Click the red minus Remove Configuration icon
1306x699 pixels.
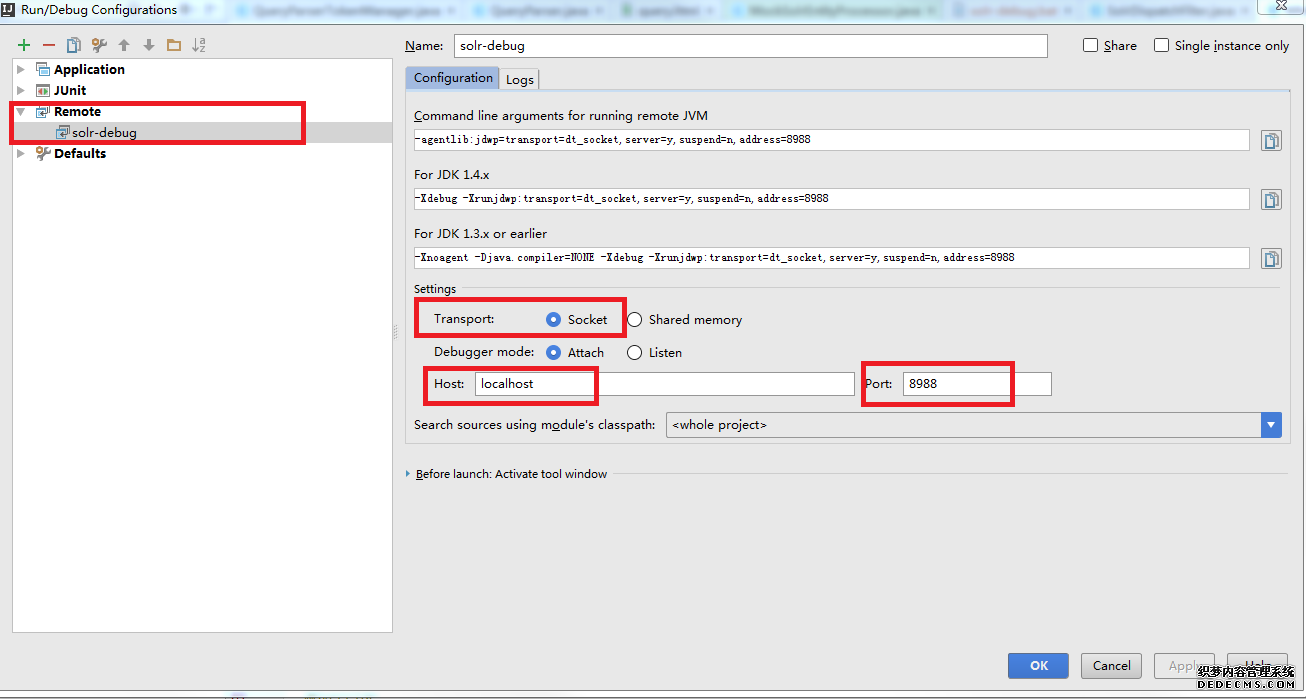48,45
